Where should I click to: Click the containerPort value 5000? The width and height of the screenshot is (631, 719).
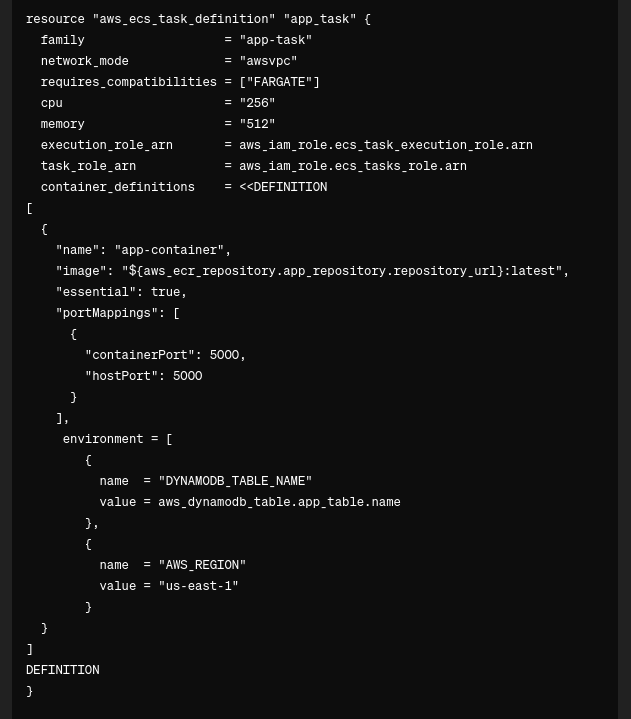[224, 355]
